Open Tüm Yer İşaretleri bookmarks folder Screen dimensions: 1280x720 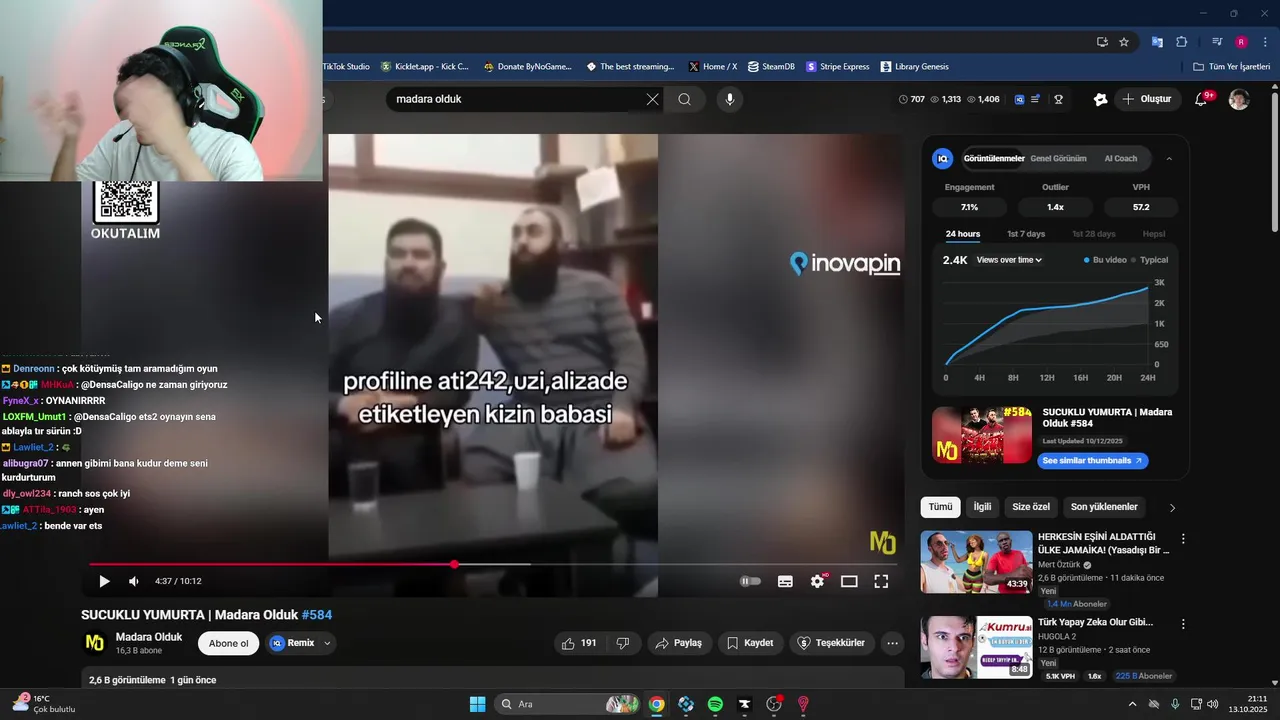[1231, 67]
